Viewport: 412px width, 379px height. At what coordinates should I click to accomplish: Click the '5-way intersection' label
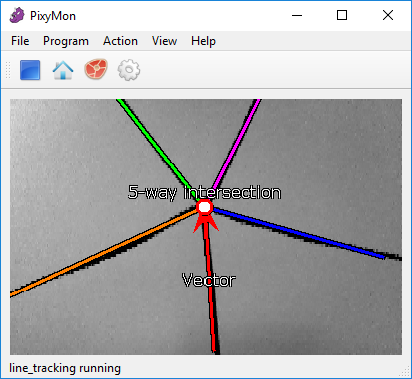pyautogui.click(x=204, y=192)
